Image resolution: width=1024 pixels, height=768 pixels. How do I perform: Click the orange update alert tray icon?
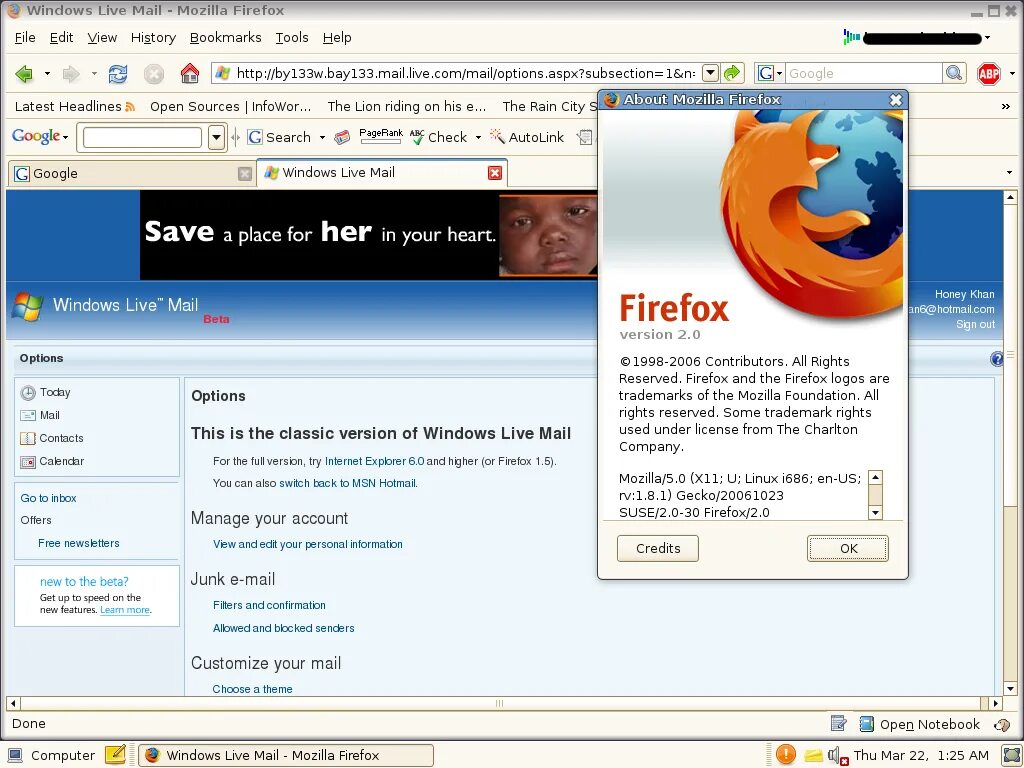point(786,754)
